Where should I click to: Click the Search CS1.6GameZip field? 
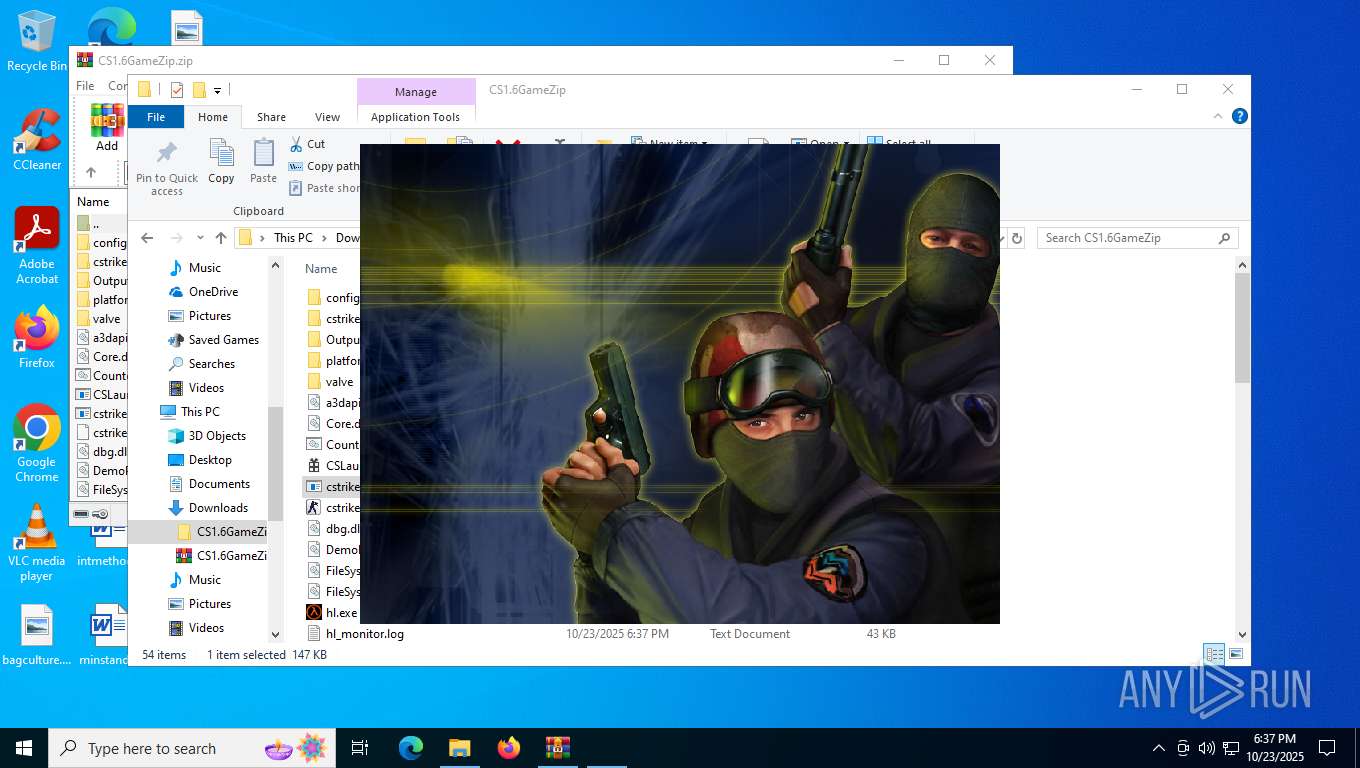[1138, 238]
